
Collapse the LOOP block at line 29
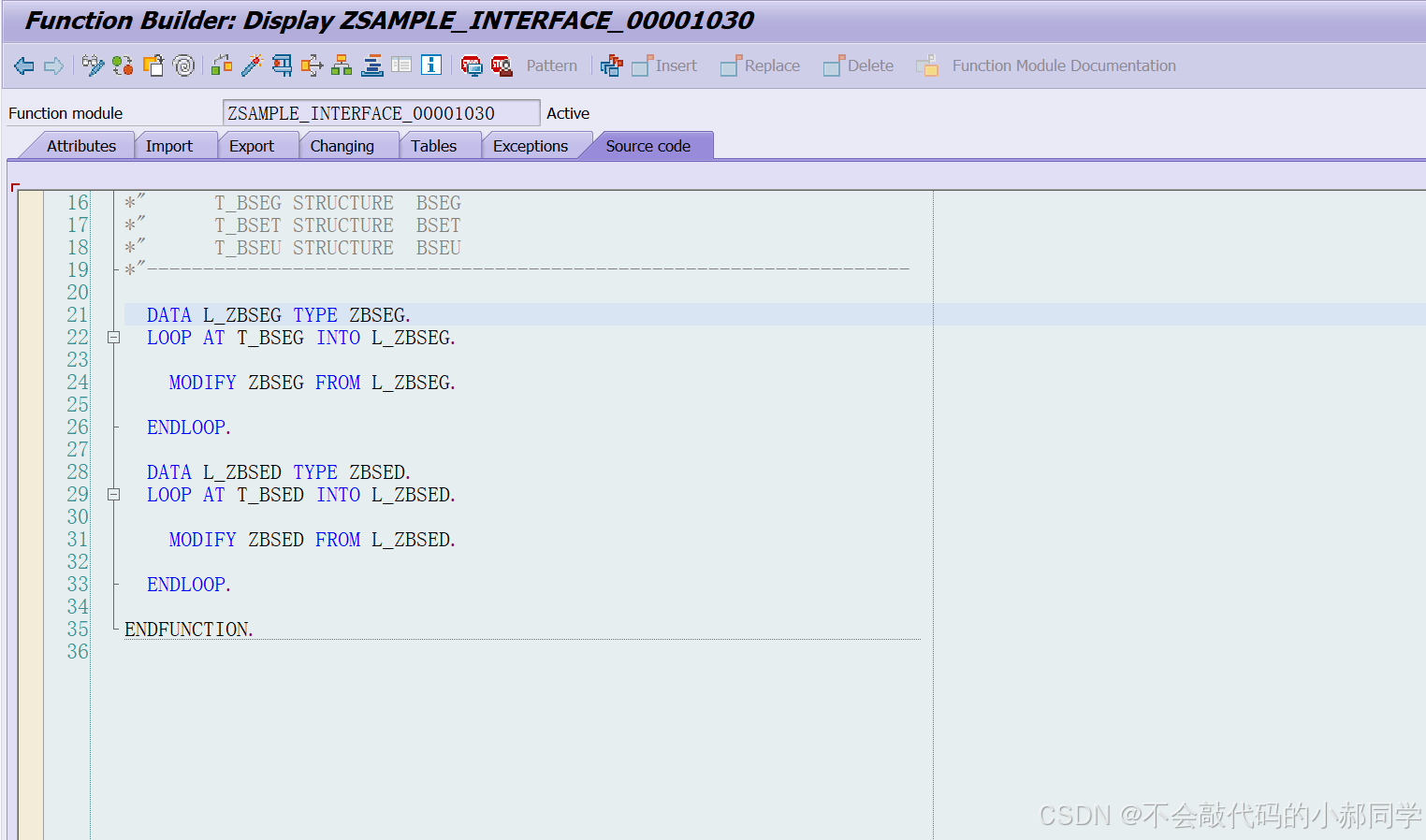pyautogui.click(x=113, y=494)
